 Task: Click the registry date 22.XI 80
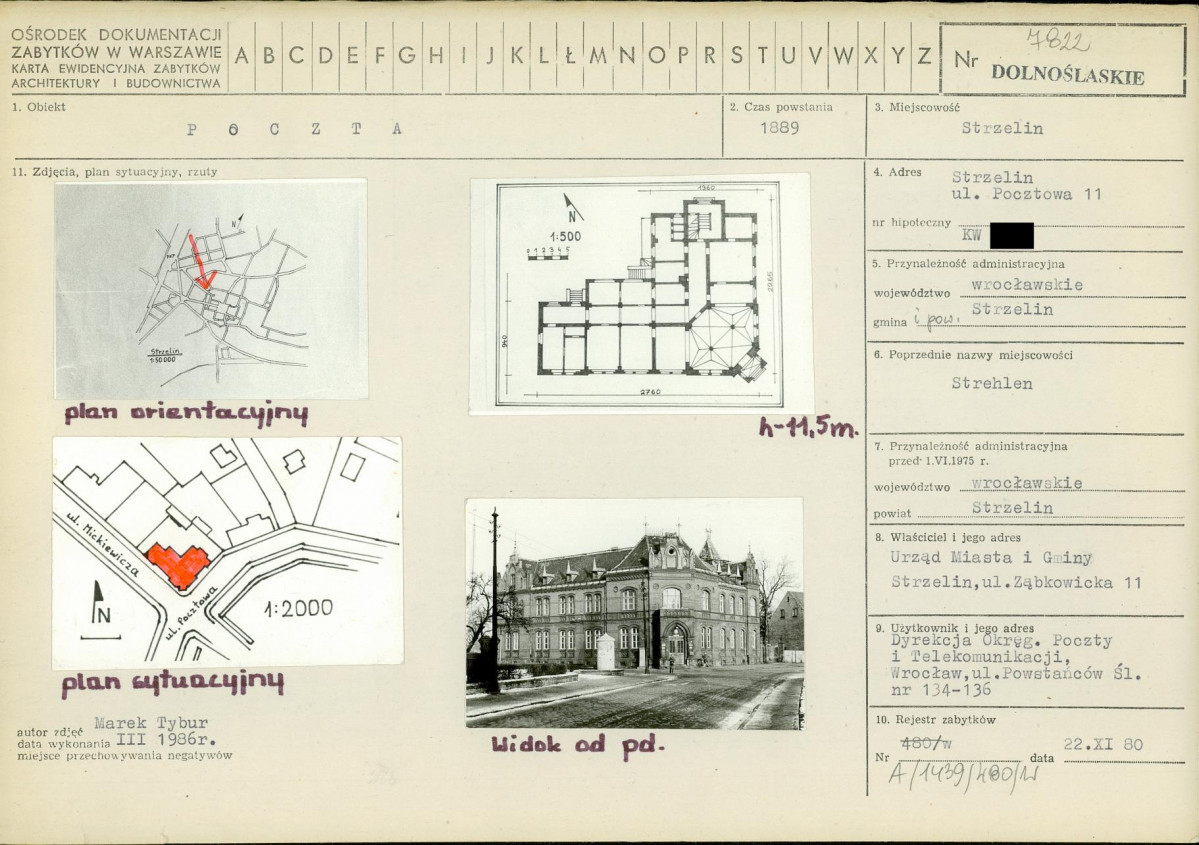(x=1103, y=744)
